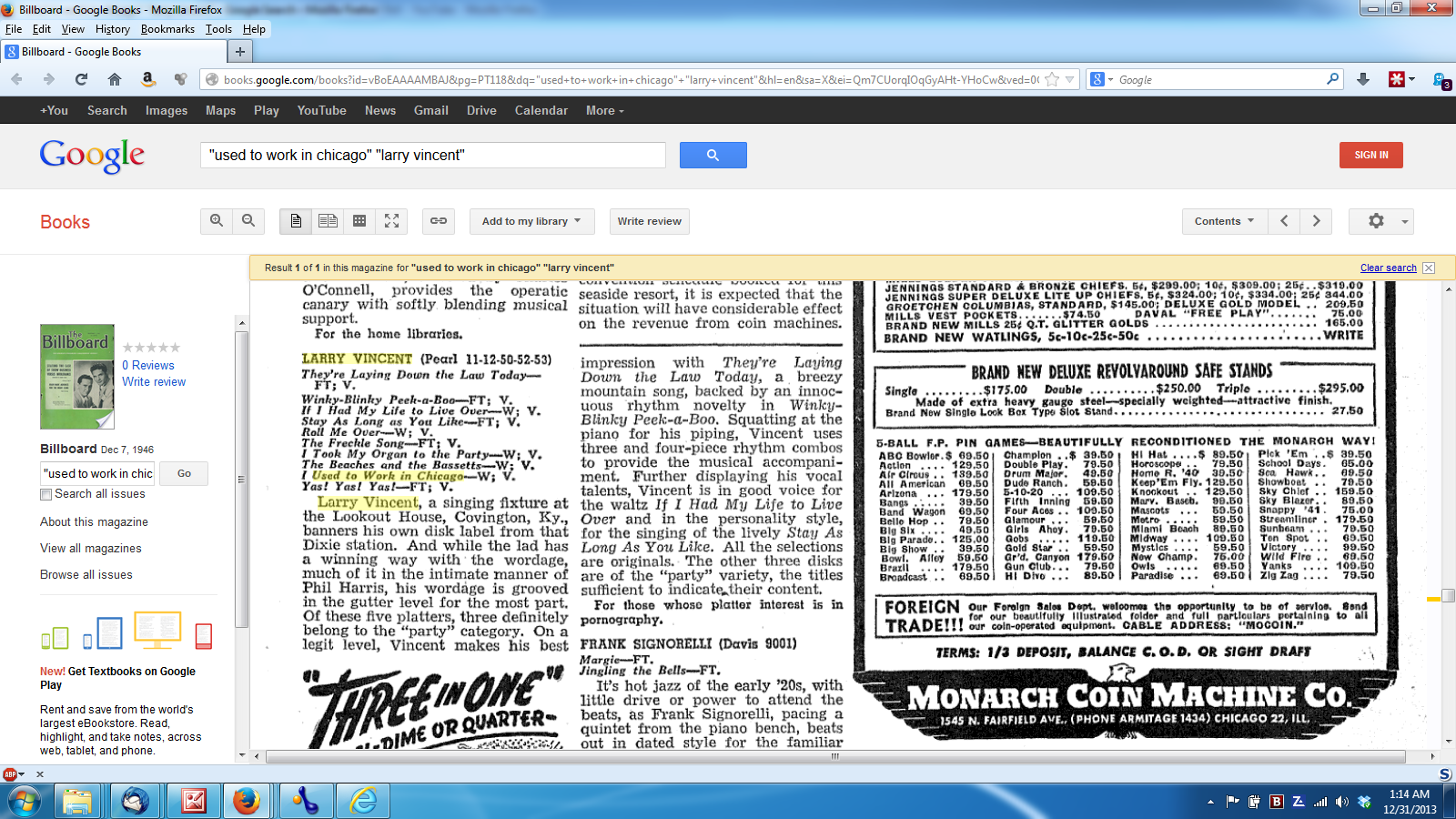The height and width of the screenshot is (819, 1456).
Task: Get the link for this book
Action: [x=439, y=221]
